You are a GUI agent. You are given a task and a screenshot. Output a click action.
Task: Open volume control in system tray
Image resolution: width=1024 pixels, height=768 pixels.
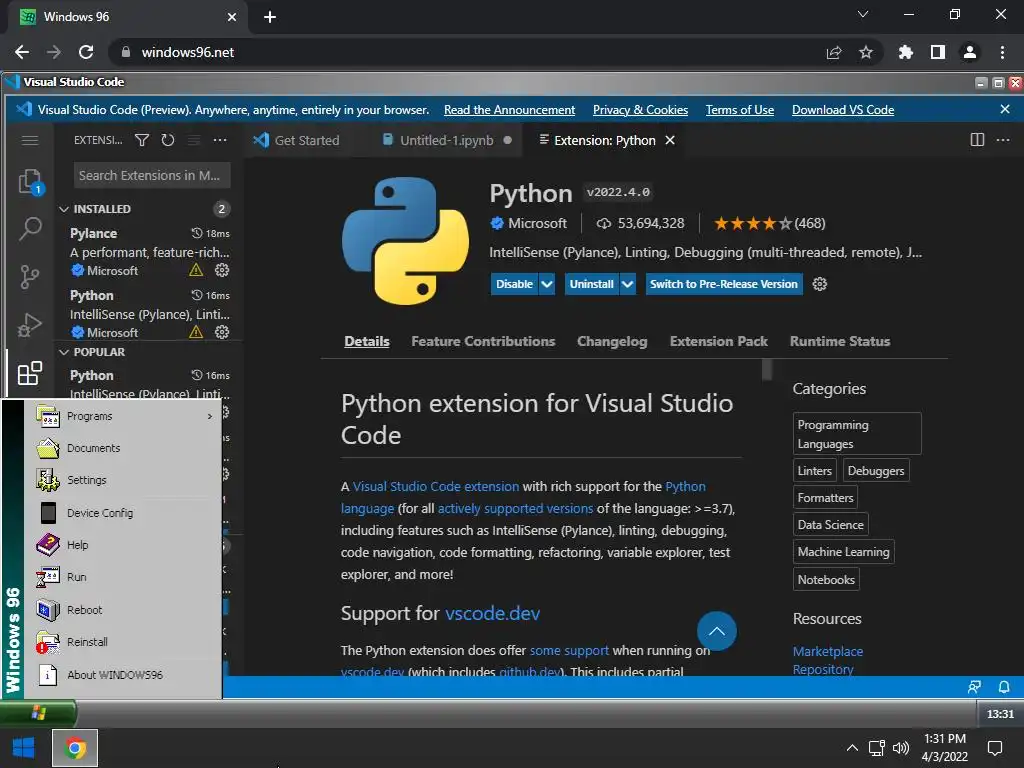901,748
